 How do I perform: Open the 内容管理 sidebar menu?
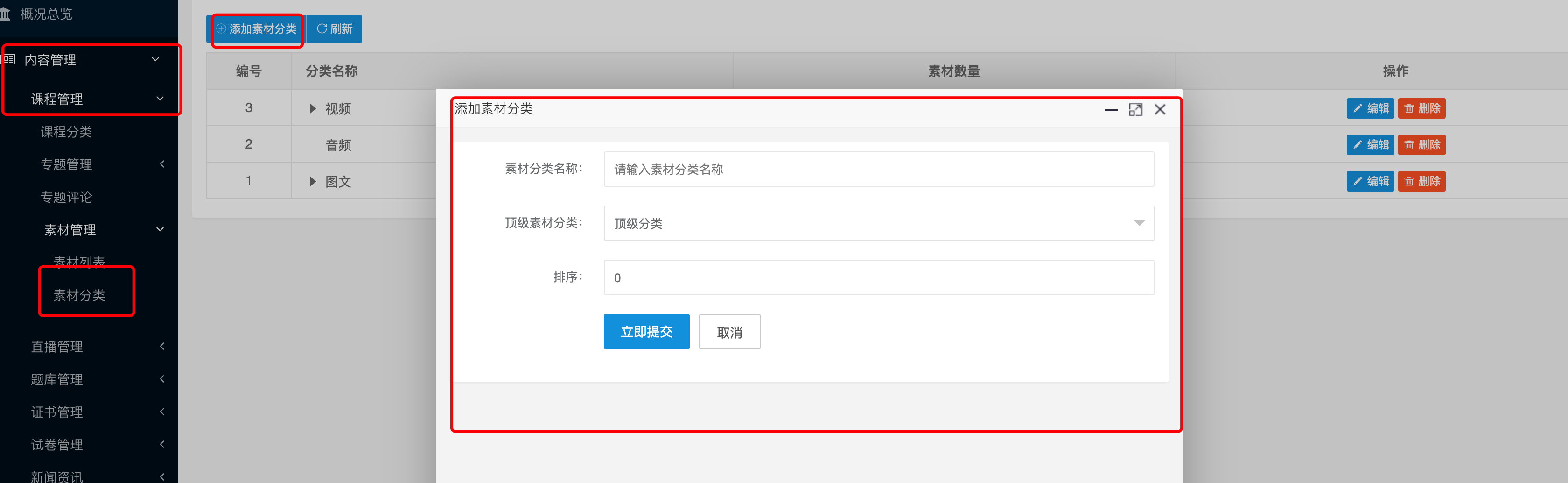point(50,60)
